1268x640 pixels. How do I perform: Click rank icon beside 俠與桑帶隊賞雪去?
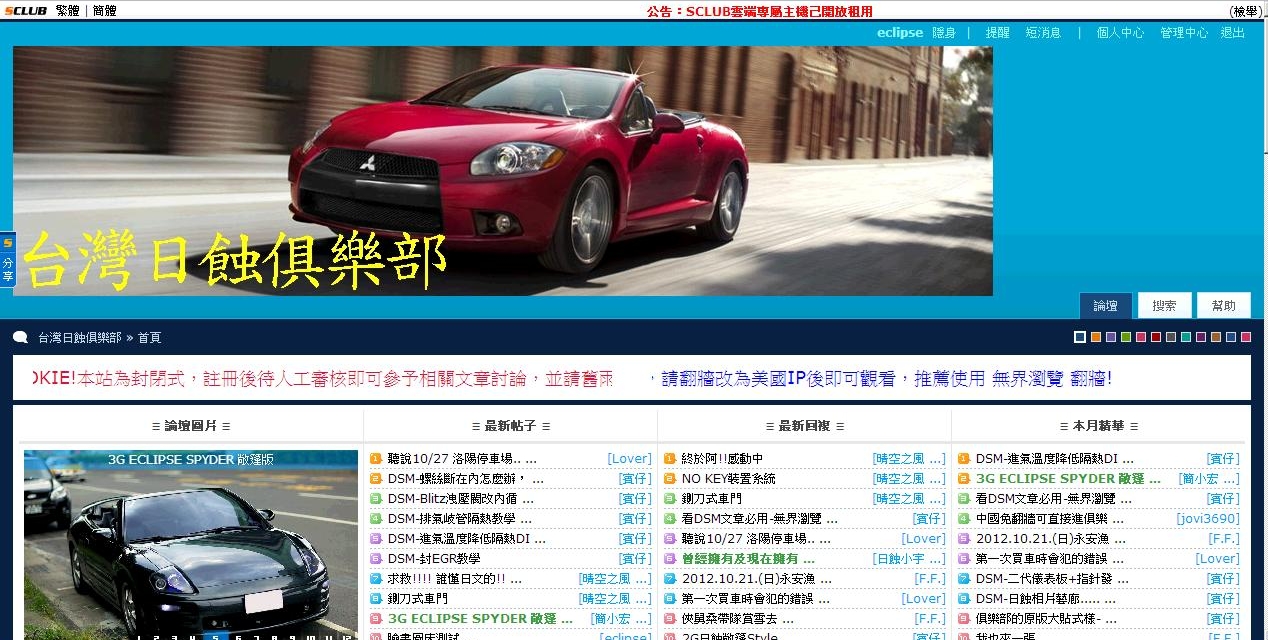[670, 619]
